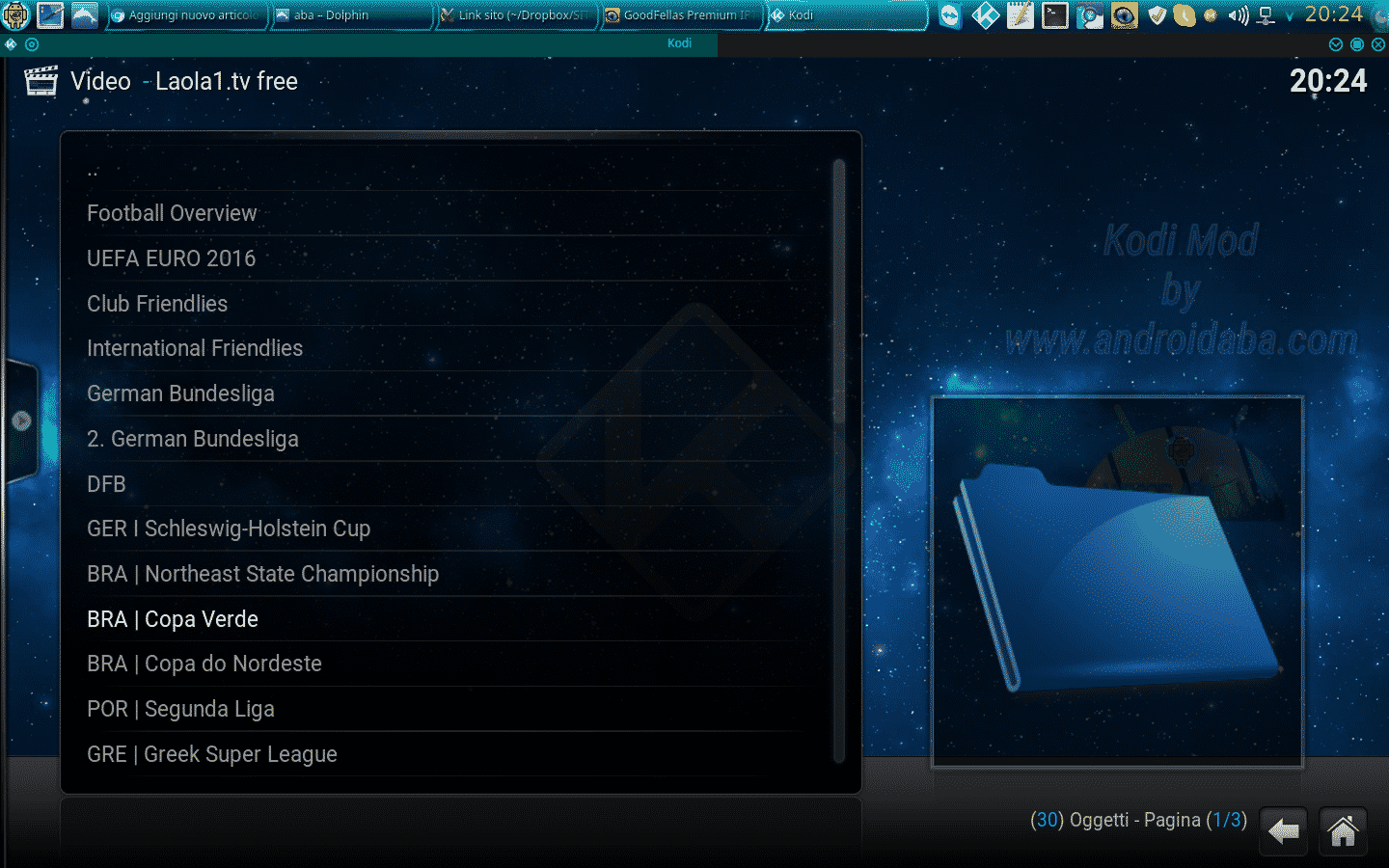Click the Video clapperboard icon
The image size is (1389, 868).
[x=41, y=81]
